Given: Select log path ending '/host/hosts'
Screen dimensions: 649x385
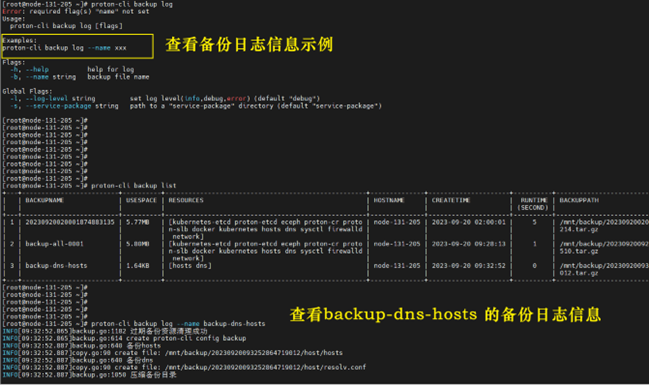Looking at the screenshot, I should [254, 353].
